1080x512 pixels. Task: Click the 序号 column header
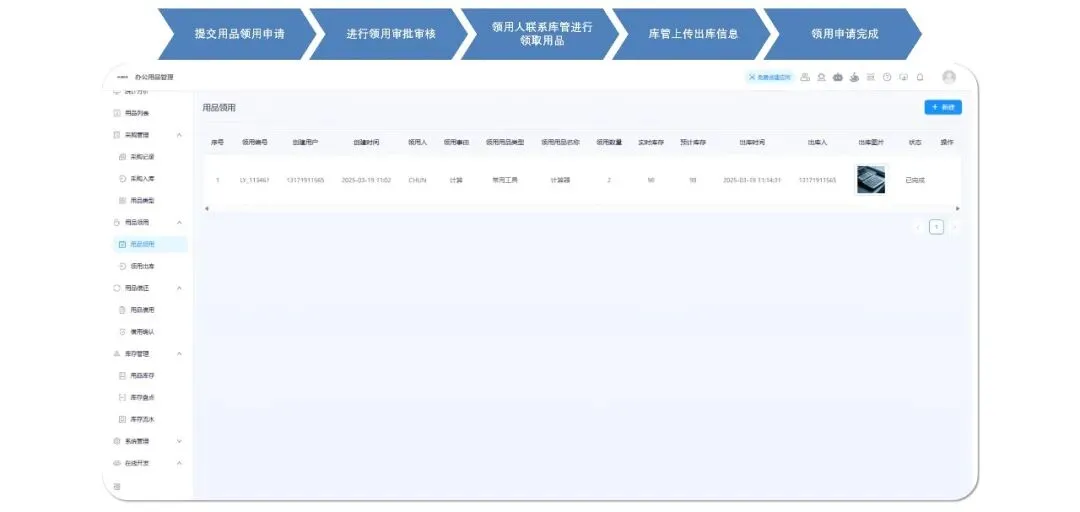click(217, 143)
